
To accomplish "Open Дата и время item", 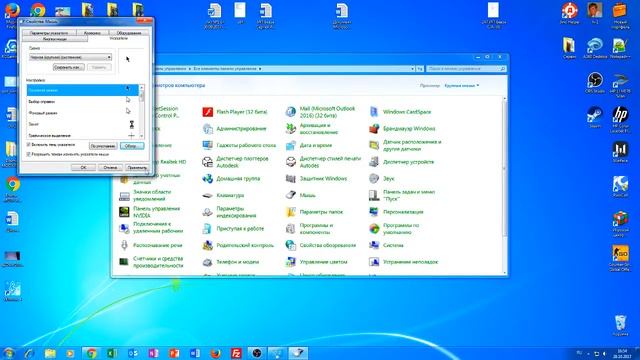I will (309, 145).
